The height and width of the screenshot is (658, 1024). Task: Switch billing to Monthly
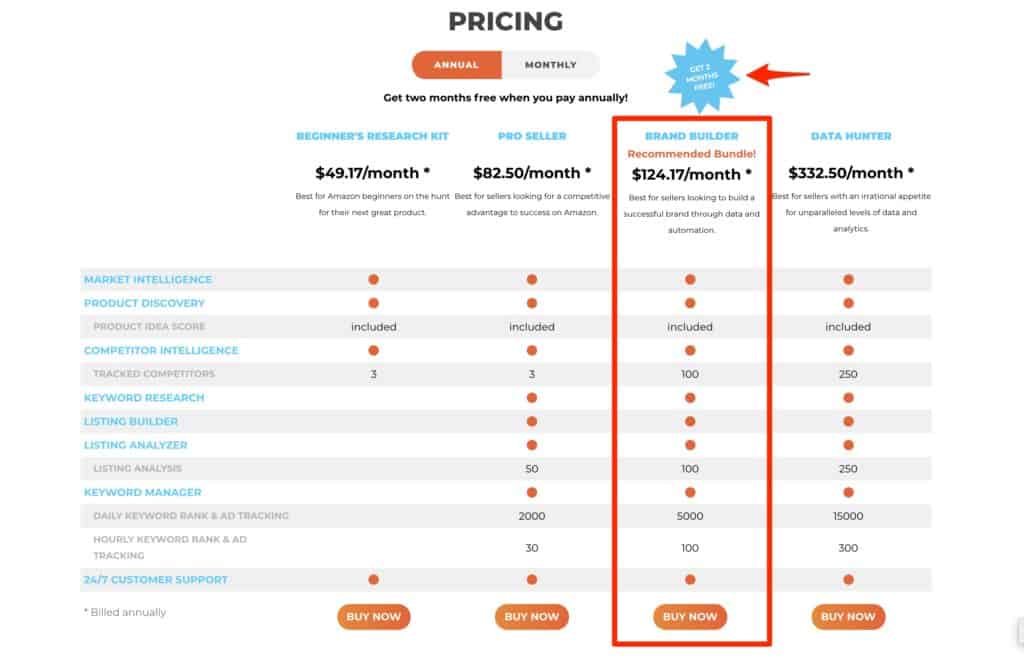tap(551, 65)
